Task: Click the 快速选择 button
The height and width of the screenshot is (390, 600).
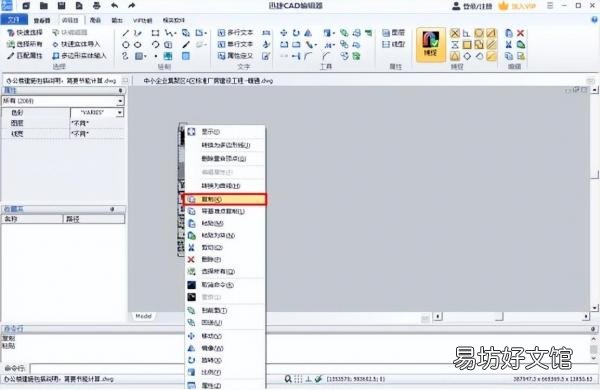Action: pyautogui.click(x=25, y=33)
